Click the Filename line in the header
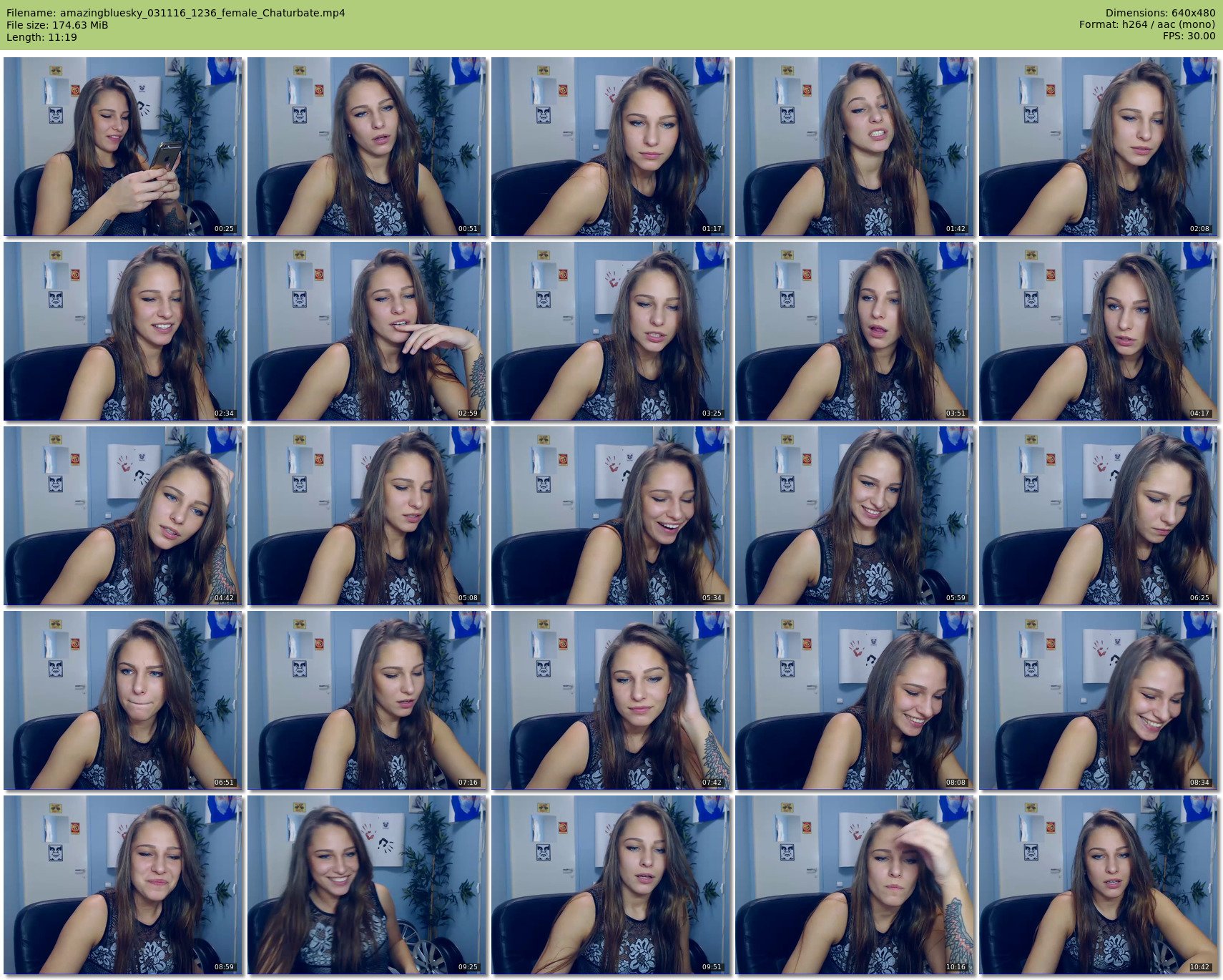The width and height of the screenshot is (1223, 980). click(176, 13)
